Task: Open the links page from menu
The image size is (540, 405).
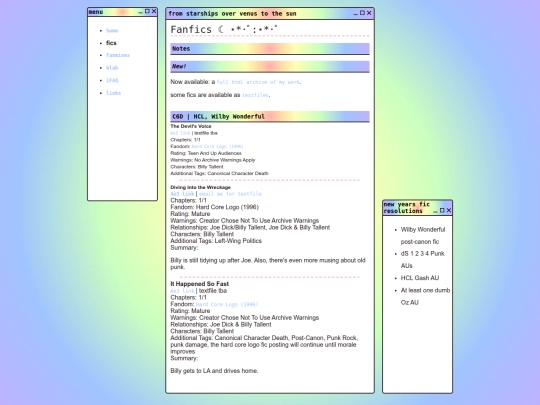Action: [x=113, y=93]
